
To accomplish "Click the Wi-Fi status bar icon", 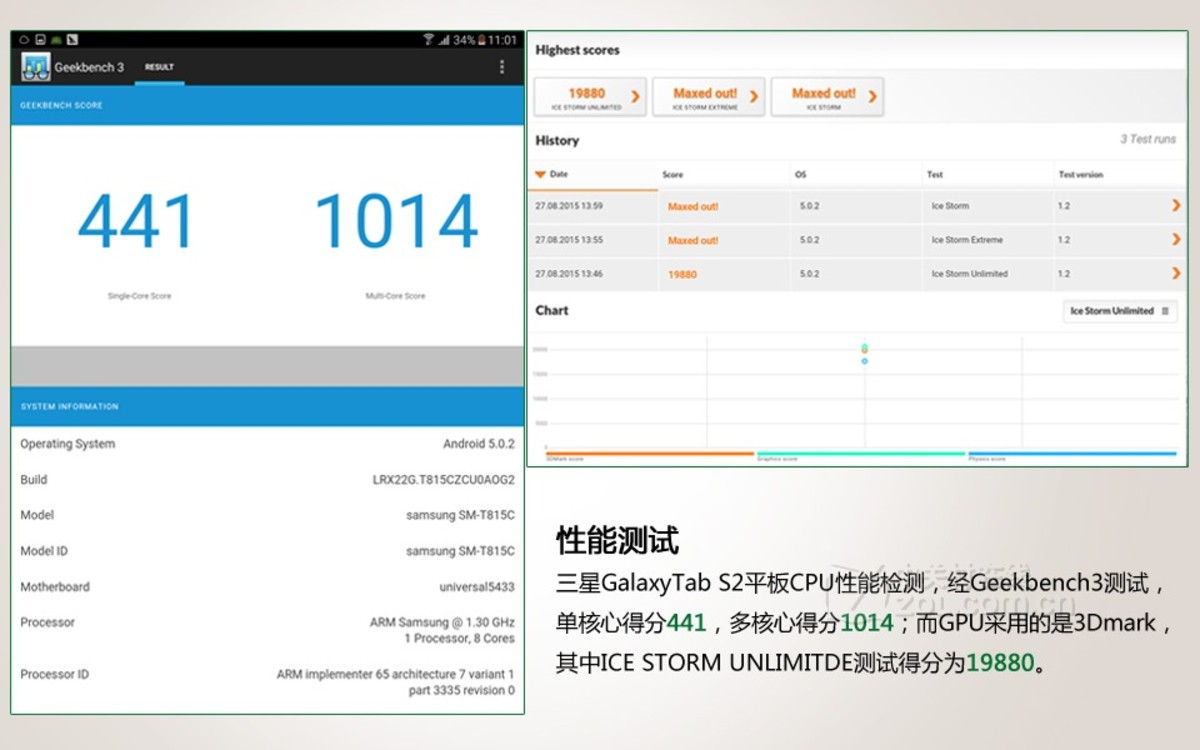I will coord(428,40).
